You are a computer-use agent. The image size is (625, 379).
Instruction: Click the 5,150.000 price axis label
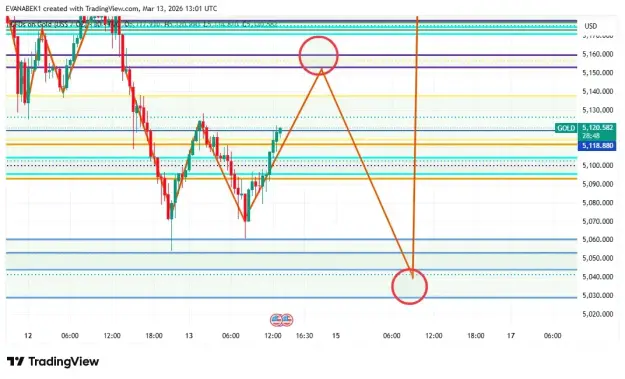[x=597, y=73]
